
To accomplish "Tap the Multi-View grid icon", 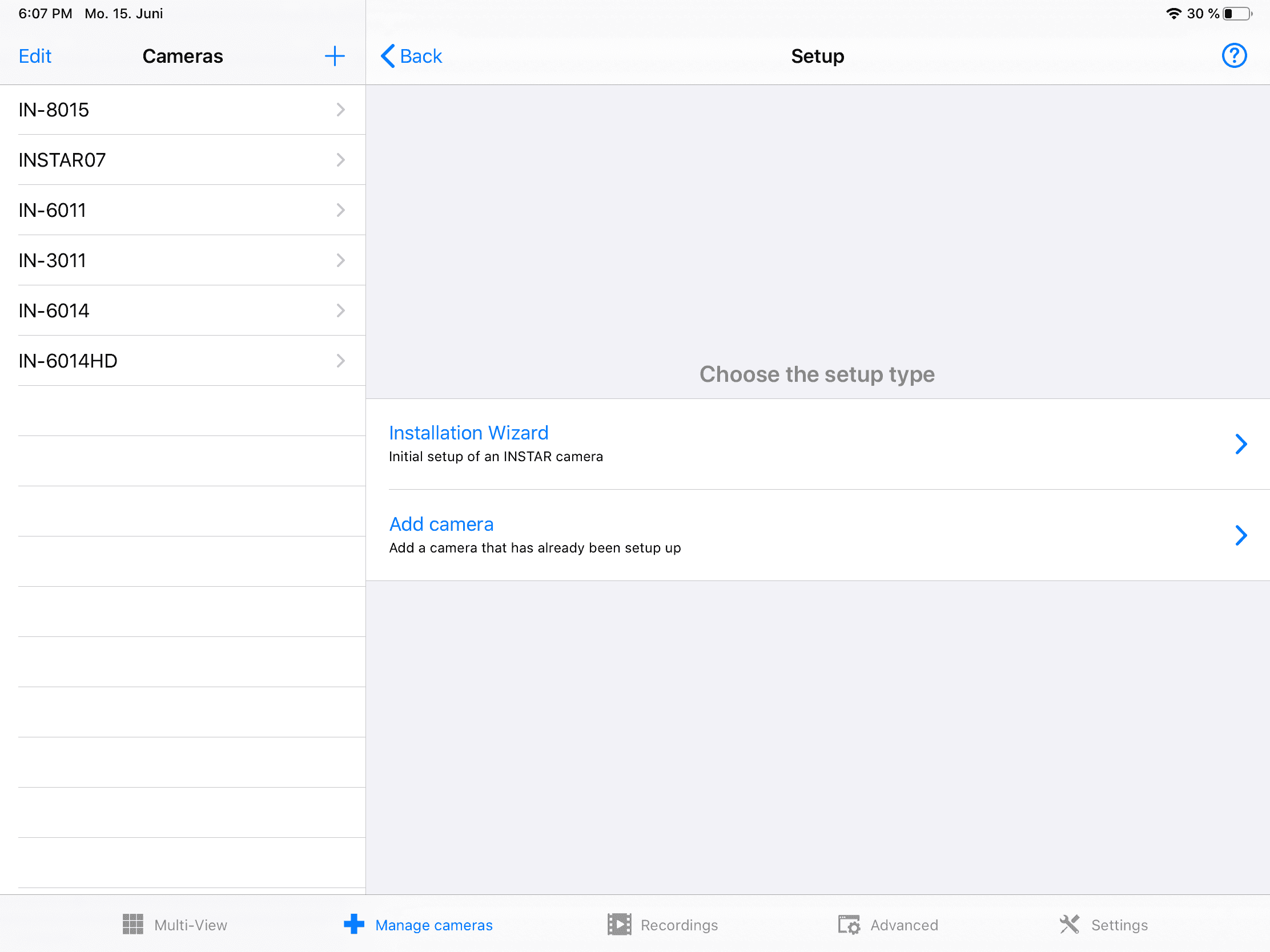I will [x=132, y=925].
